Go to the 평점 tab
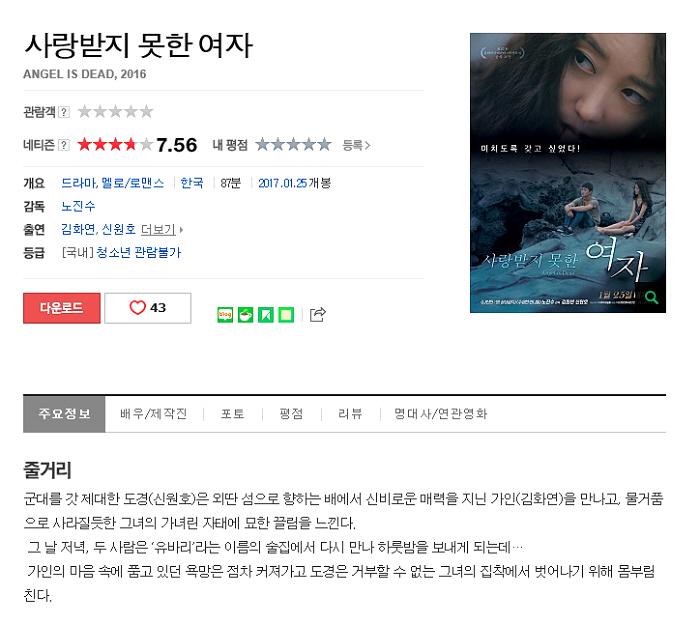The height and width of the screenshot is (624, 700). [x=291, y=414]
